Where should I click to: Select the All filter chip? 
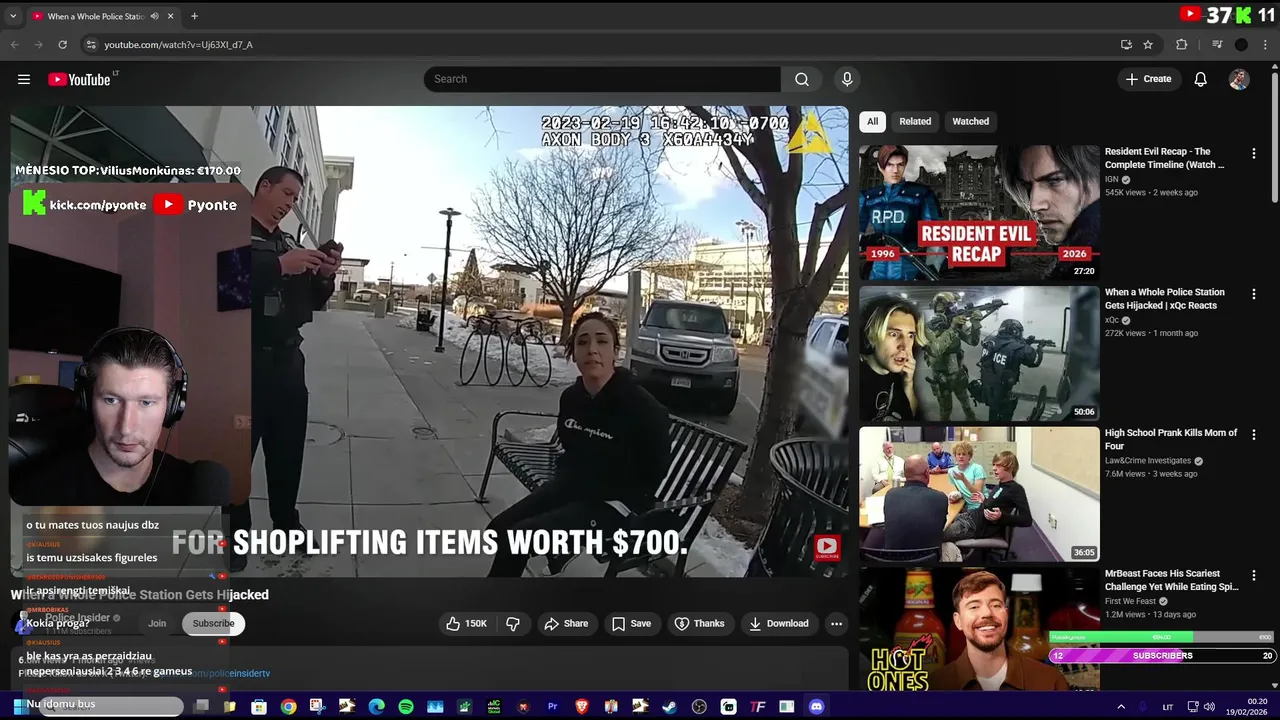pyautogui.click(x=872, y=121)
